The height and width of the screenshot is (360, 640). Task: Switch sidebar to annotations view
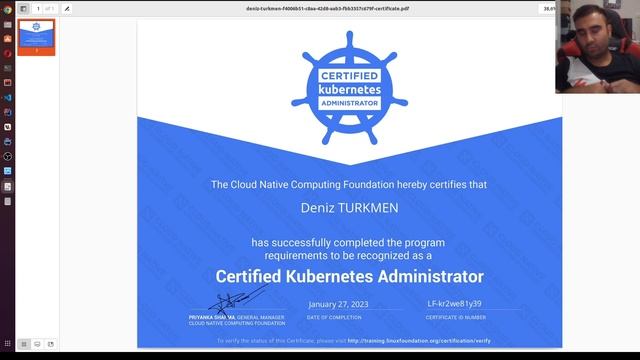37,344
